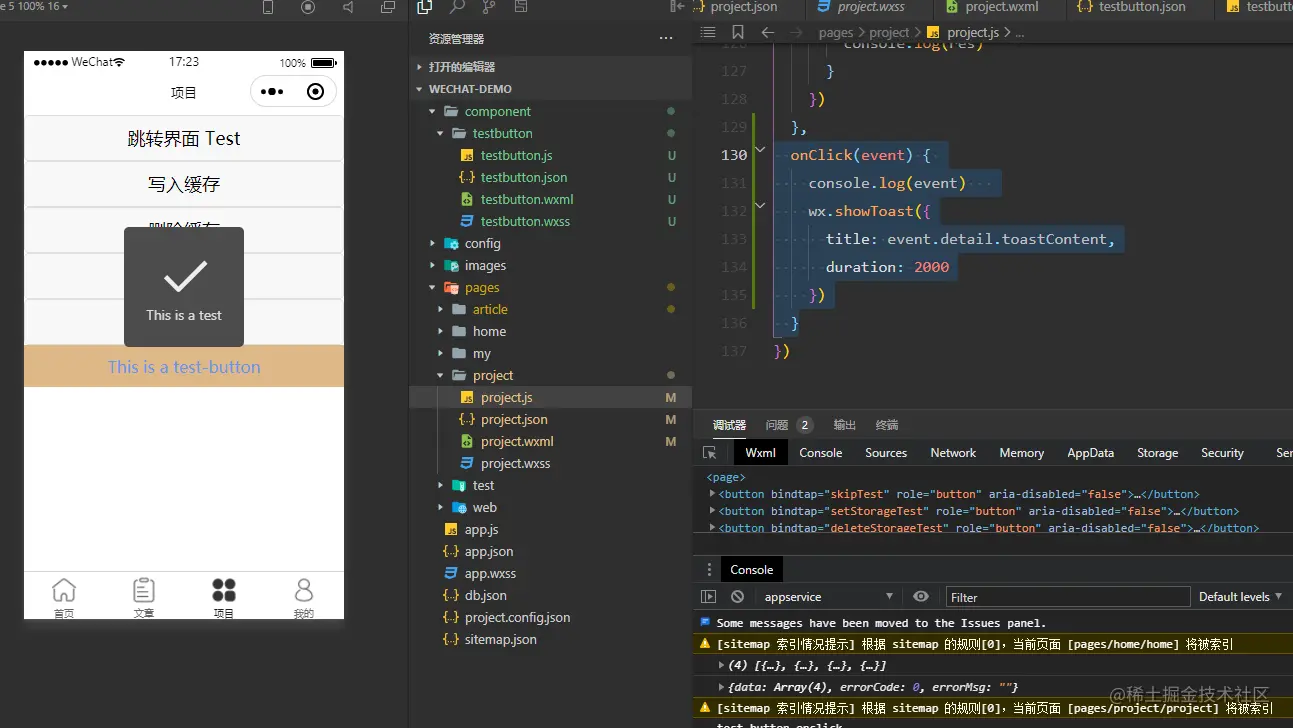The height and width of the screenshot is (728, 1293).
Task: Click the element inspector selector icon
Action: pyautogui.click(x=709, y=453)
